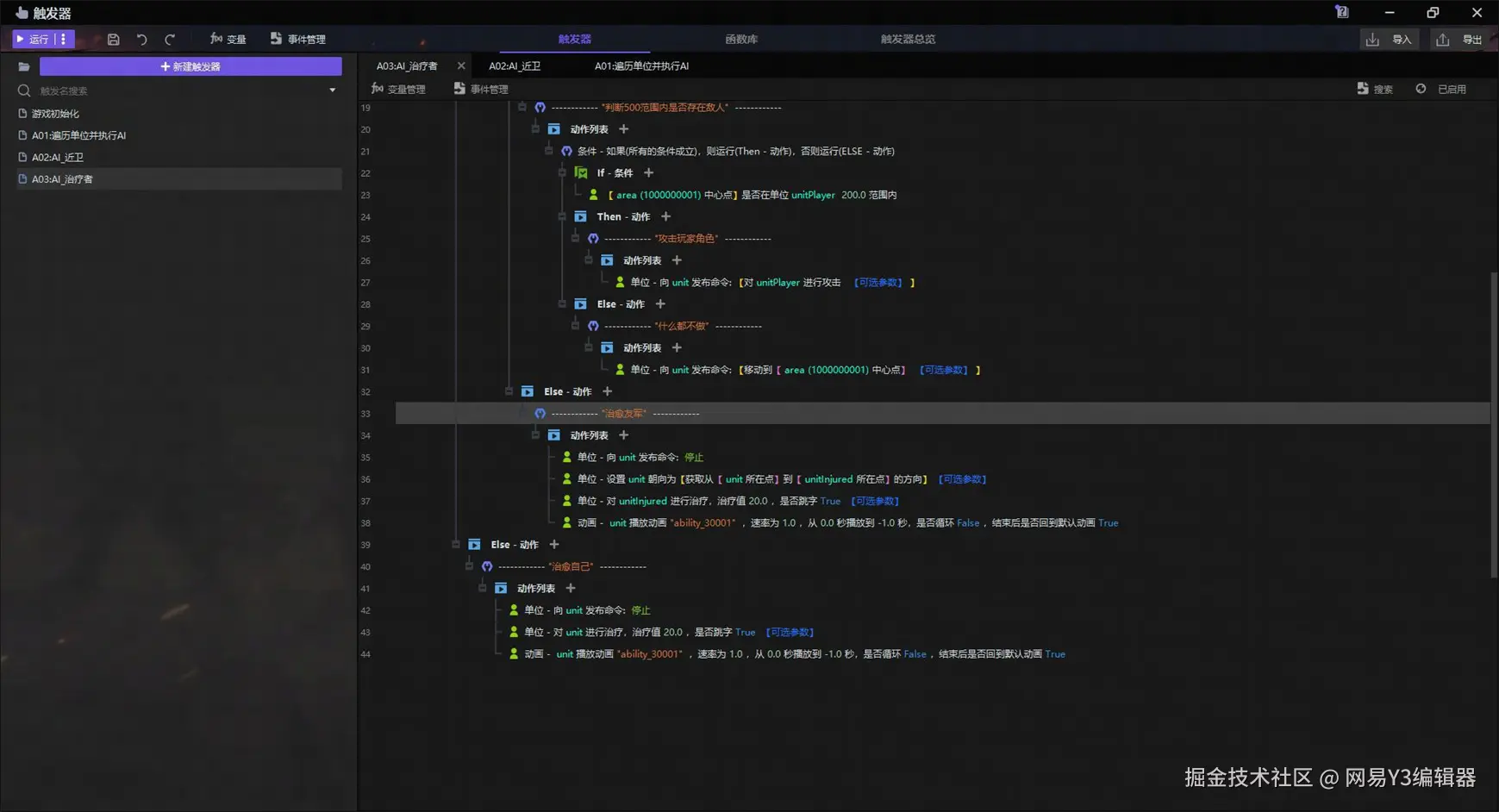
Task: Close the A03:AI_治疗者 tab
Action: tap(461, 66)
